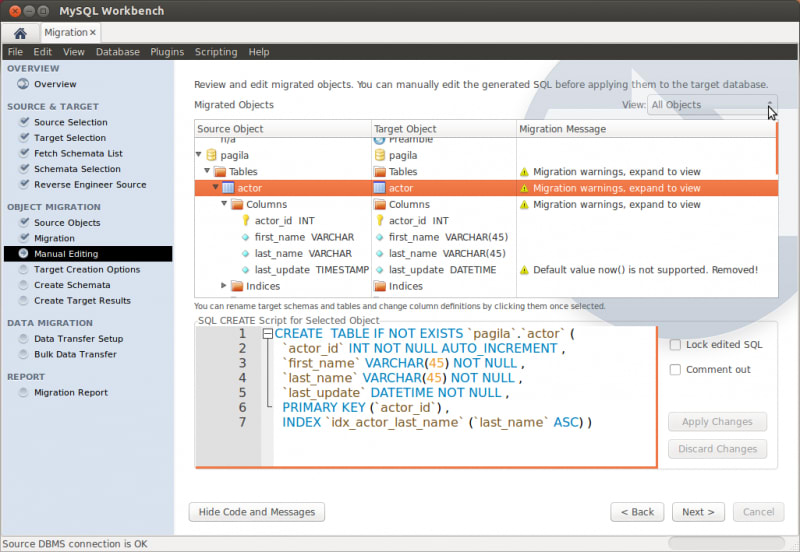Viewport: 800px width, 552px height.
Task: Click the status bar progress indicator
Action: point(727,543)
